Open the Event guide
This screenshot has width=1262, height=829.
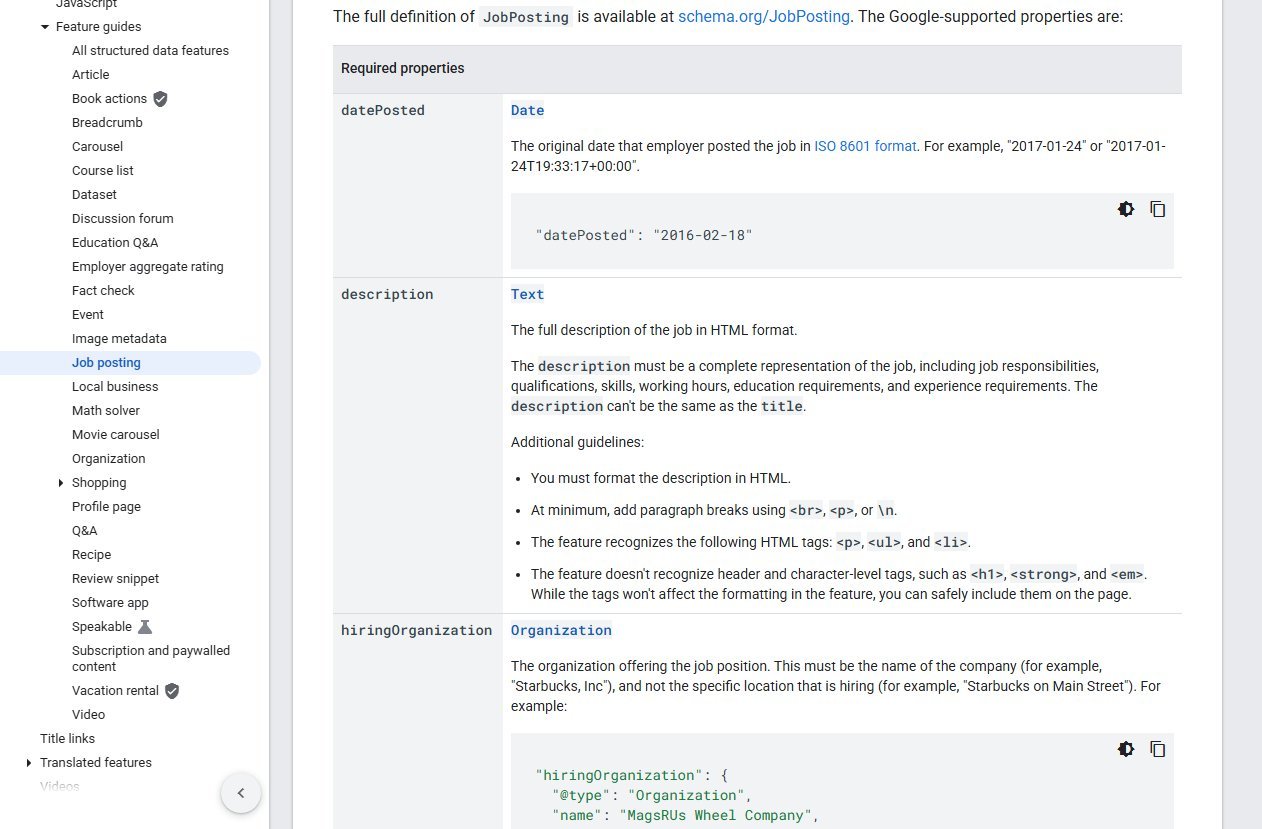(88, 315)
